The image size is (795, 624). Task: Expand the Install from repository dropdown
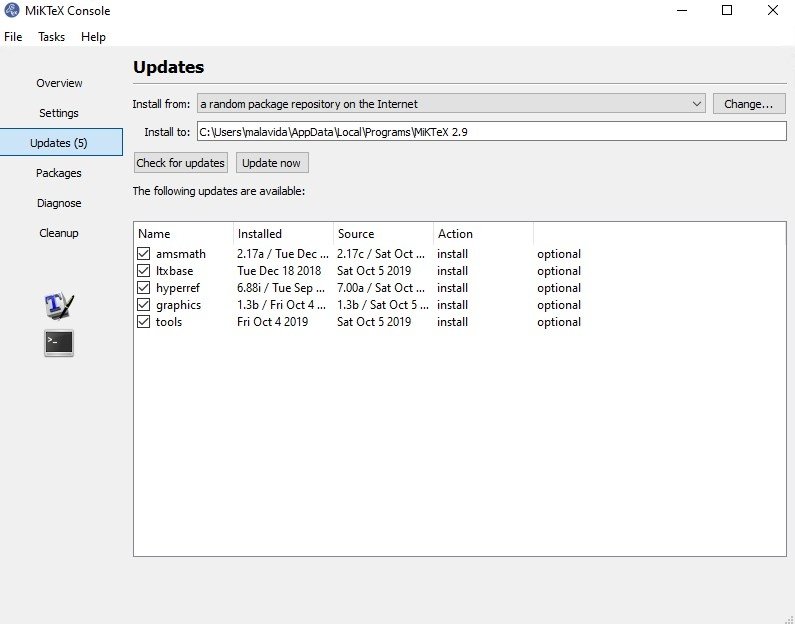point(451,103)
